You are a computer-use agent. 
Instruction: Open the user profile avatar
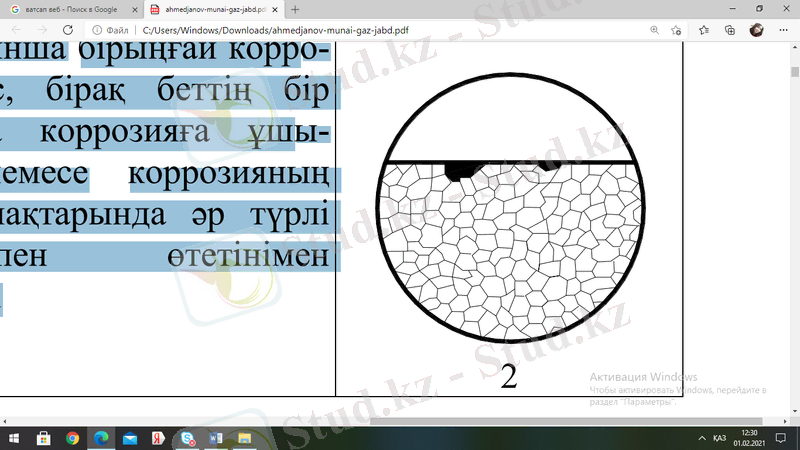coord(757,30)
